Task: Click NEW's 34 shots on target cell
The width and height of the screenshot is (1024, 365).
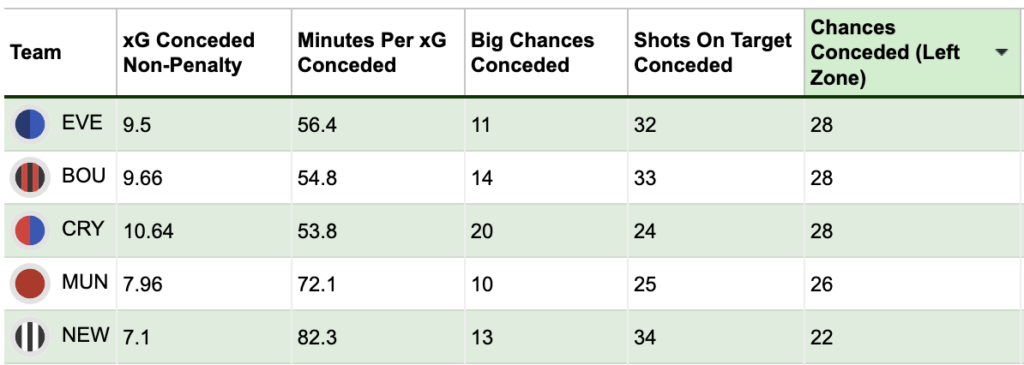Action: pyautogui.click(x=645, y=338)
